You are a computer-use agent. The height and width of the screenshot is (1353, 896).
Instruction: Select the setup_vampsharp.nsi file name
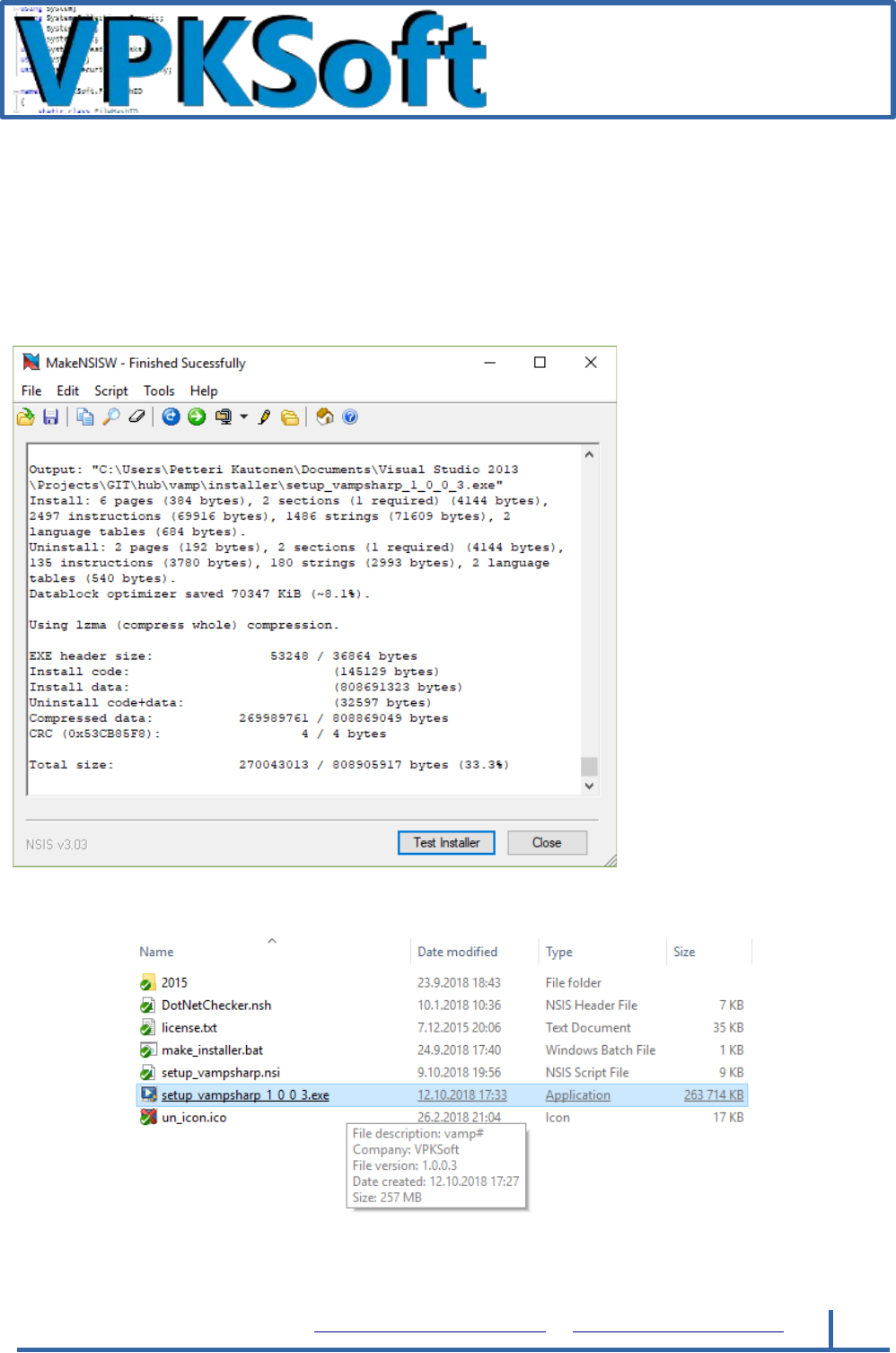coord(221,1073)
